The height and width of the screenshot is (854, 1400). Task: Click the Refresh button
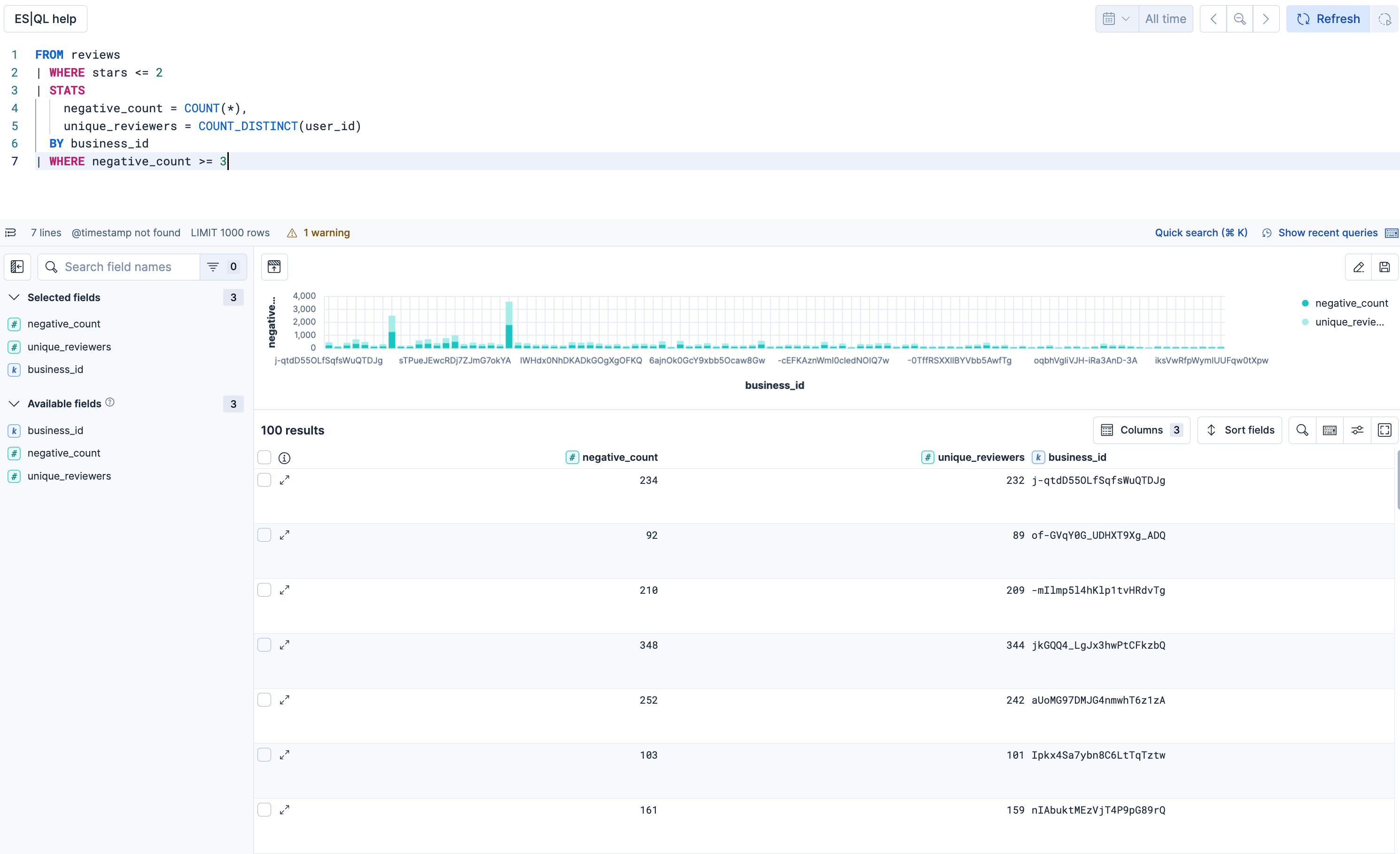(x=1328, y=19)
